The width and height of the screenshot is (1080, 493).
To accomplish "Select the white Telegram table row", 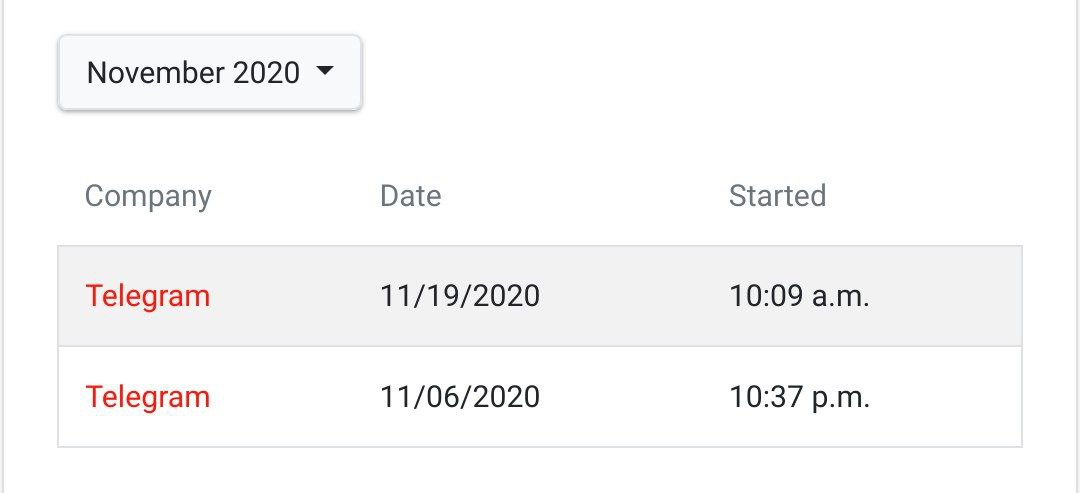I will (x=540, y=397).
